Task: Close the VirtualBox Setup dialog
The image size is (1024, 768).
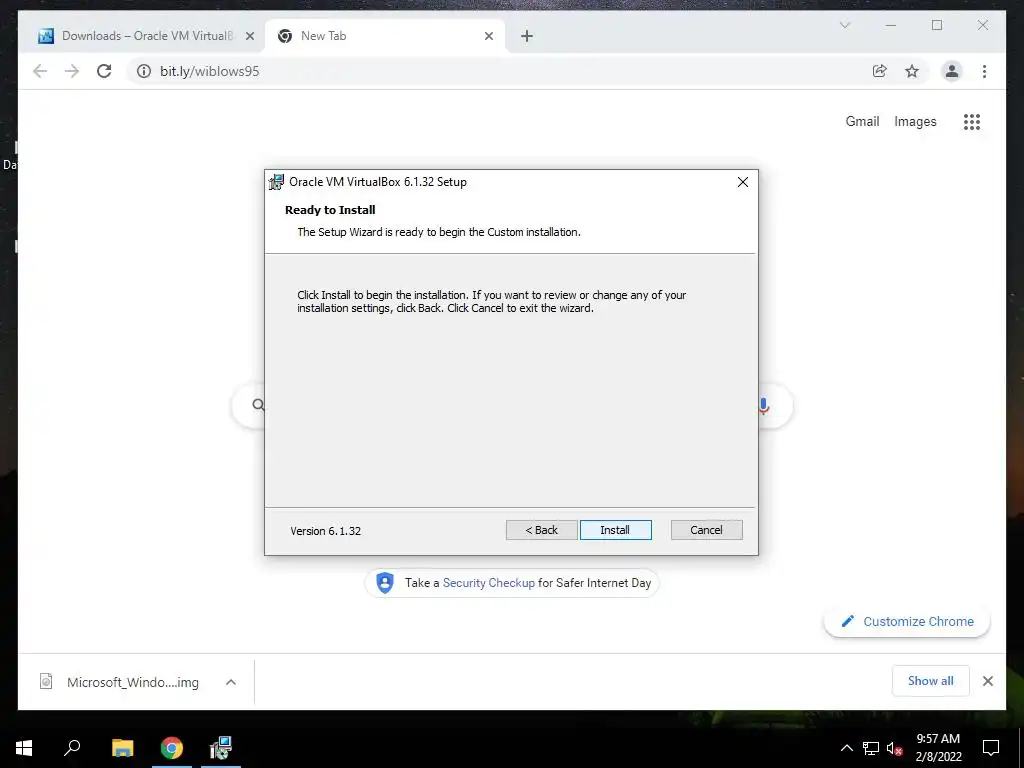Action: coord(743,182)
